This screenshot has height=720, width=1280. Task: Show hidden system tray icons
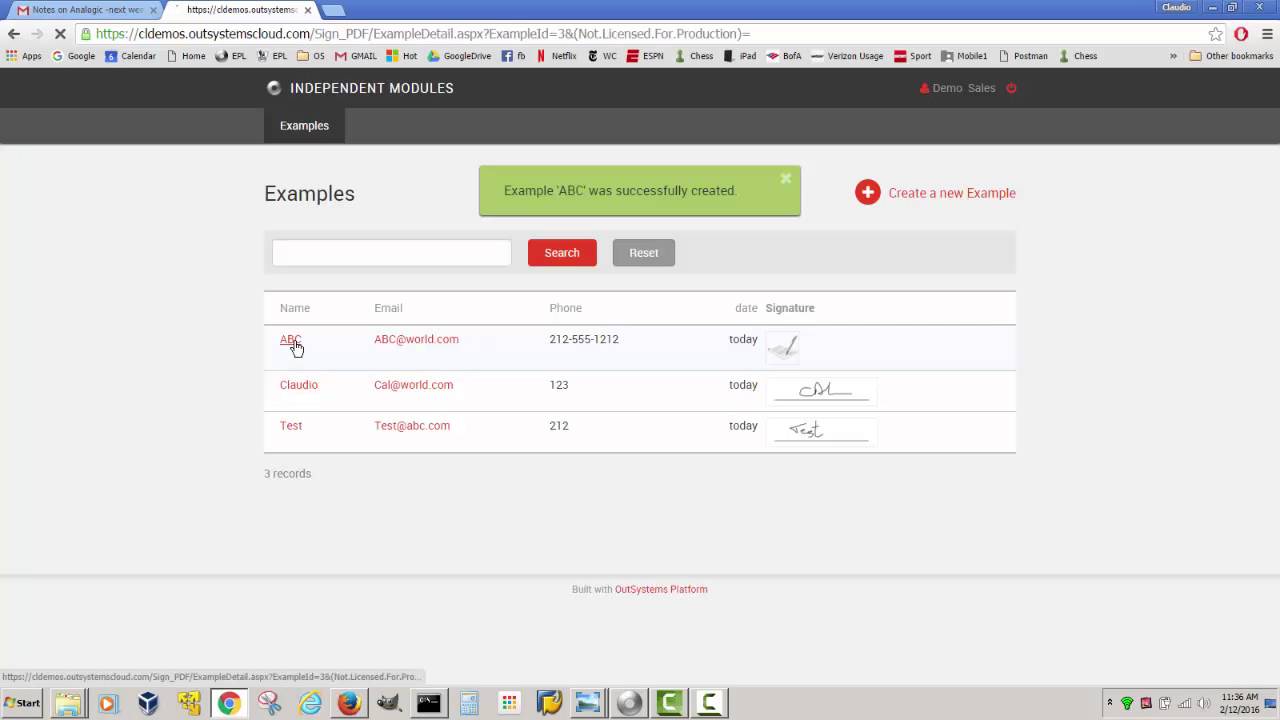tap(1109, 703)
